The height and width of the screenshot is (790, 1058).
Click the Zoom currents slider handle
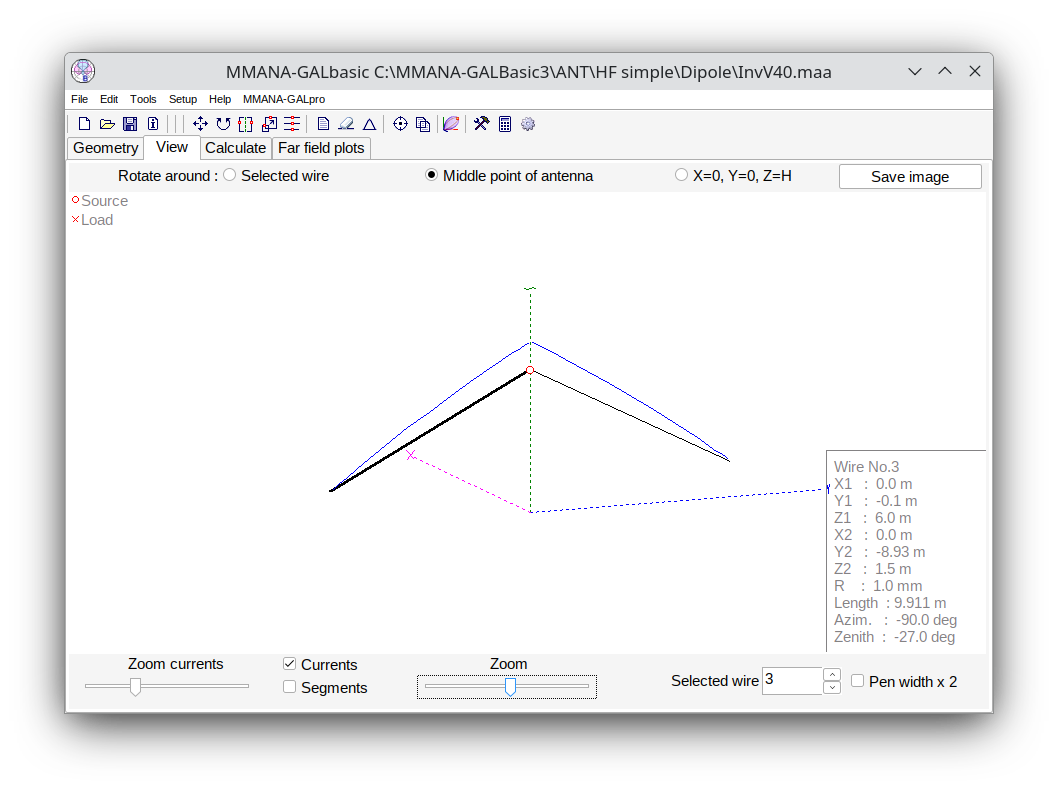click(136, 687)
